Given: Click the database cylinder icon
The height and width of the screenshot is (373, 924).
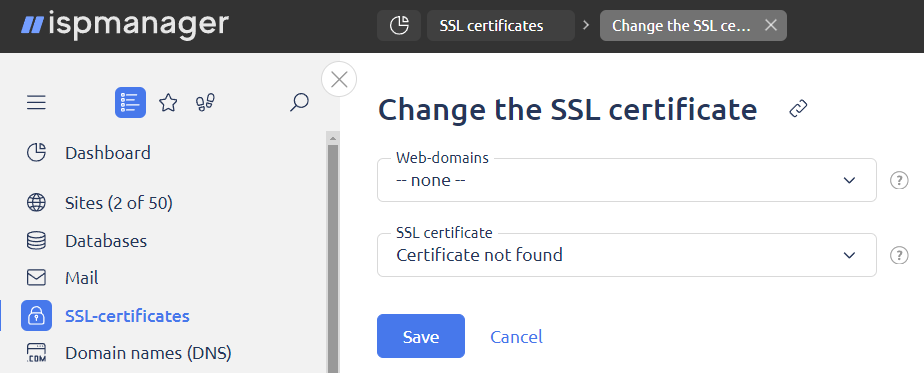Looking at the screenshot, I should click(37, 240).
